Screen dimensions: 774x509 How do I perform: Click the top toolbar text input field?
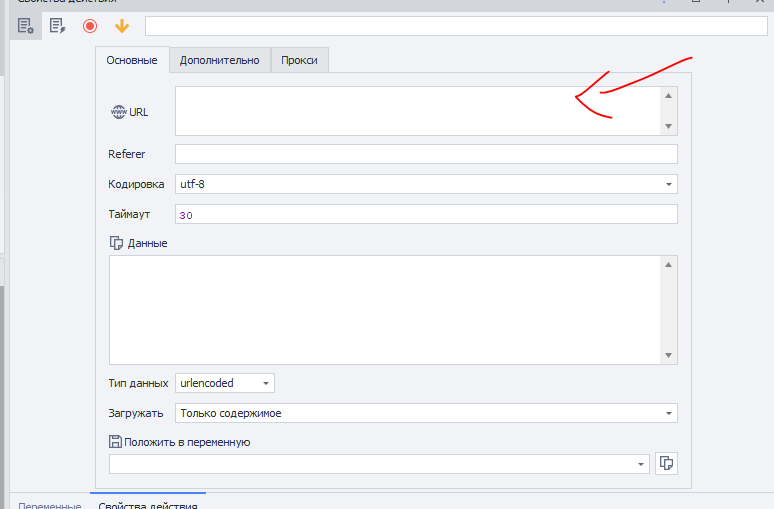click(x=456, y=26)
